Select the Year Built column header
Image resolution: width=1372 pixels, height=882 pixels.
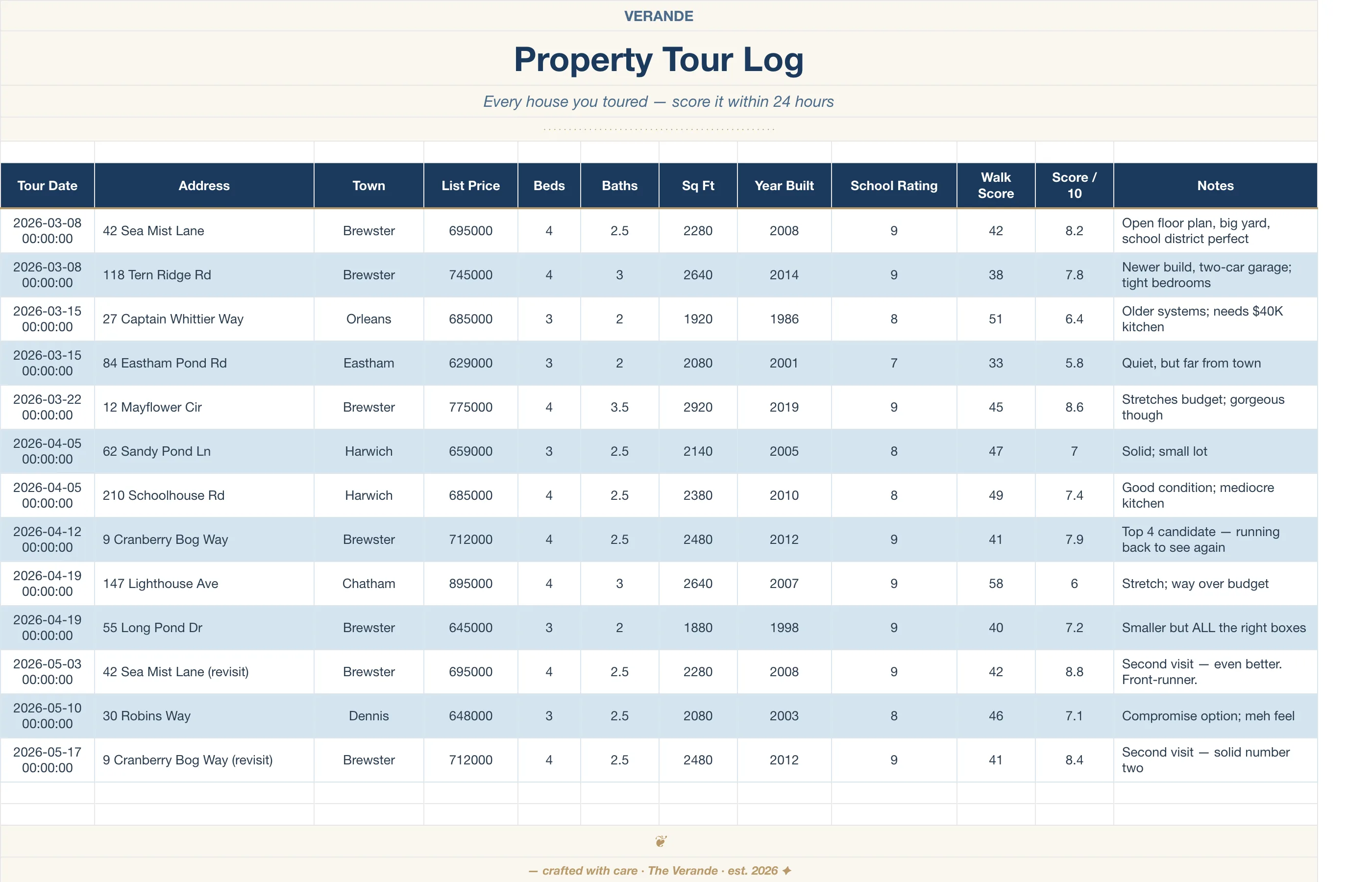click(784, 186)
